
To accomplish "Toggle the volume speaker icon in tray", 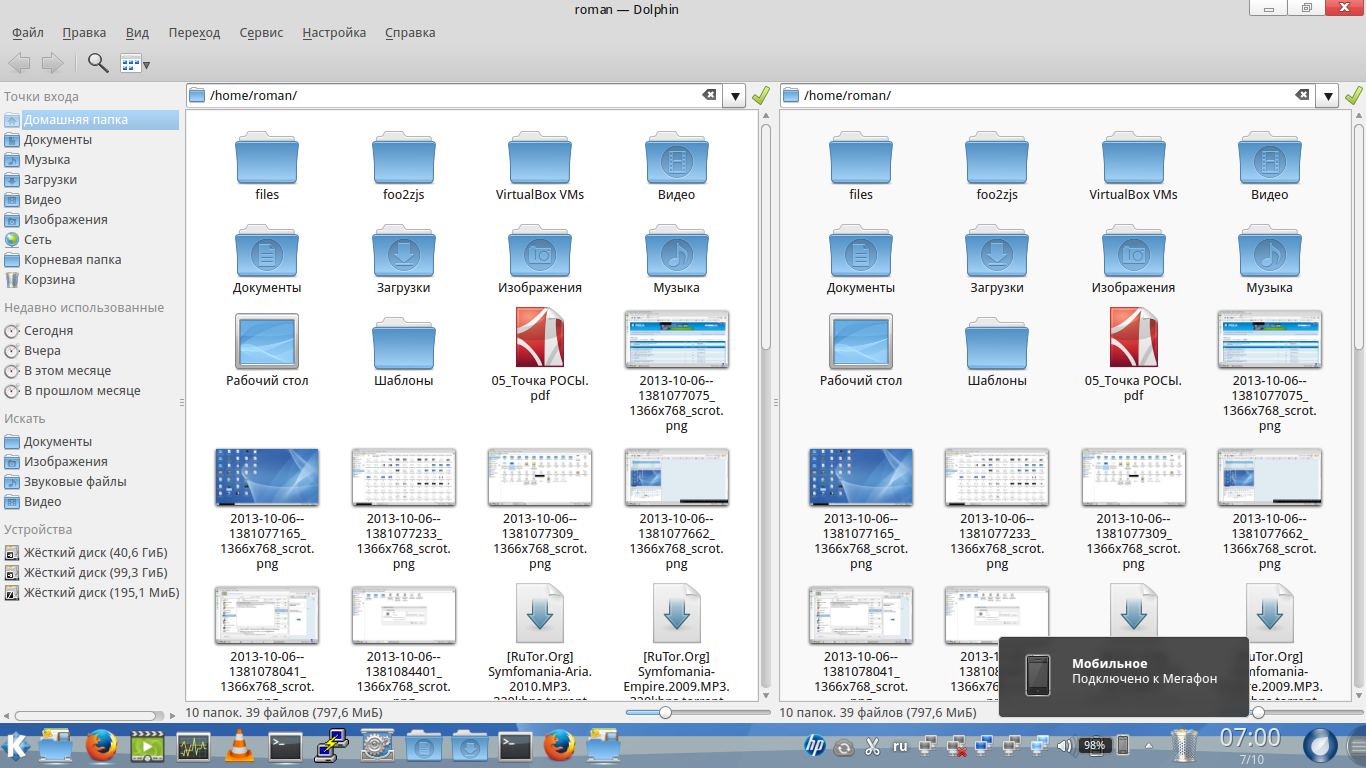I will 1064,746.
